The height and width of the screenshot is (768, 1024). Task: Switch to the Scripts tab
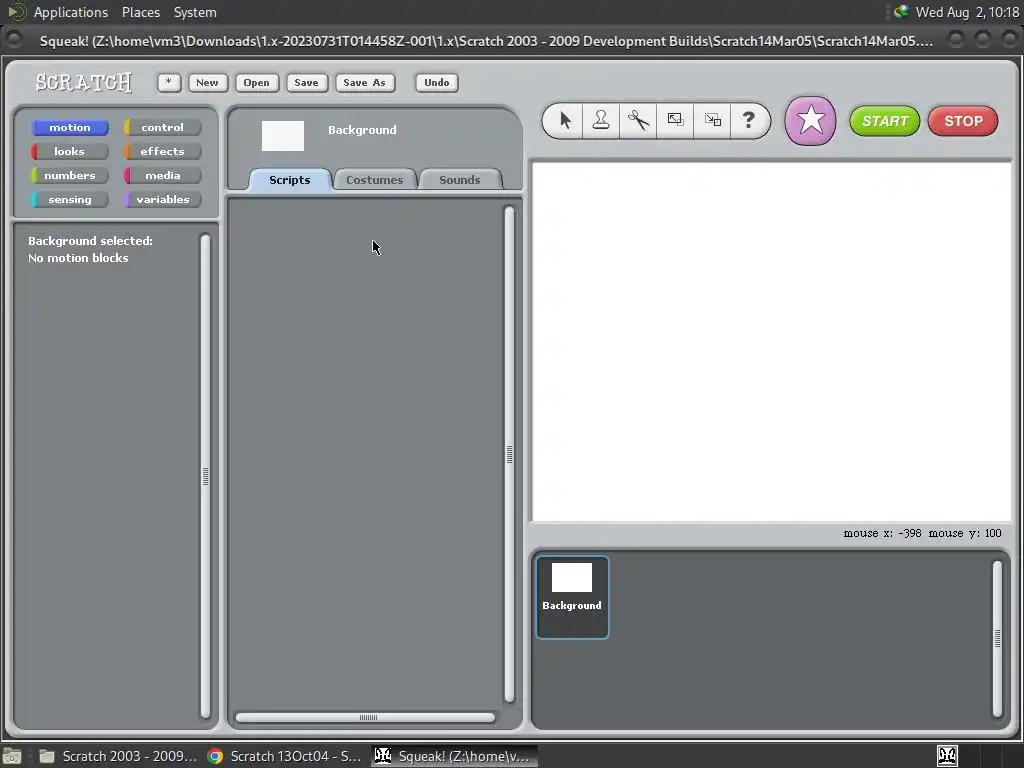(290, 180)
